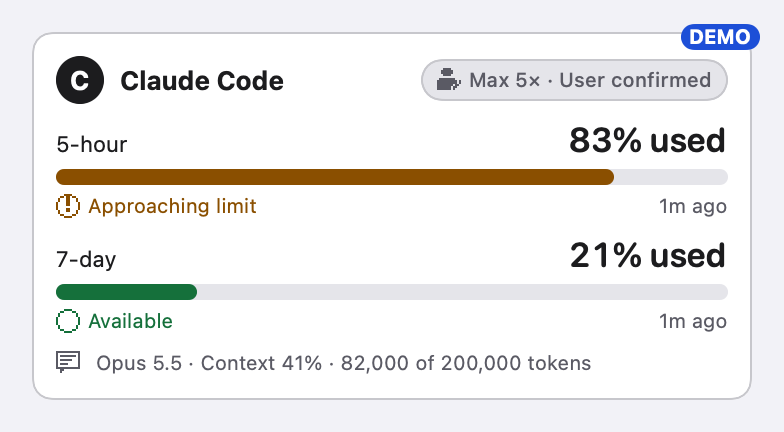Screen dimensions: 784x432
Task: Click the chat bubble context icon
Action: tap(68, 362)
